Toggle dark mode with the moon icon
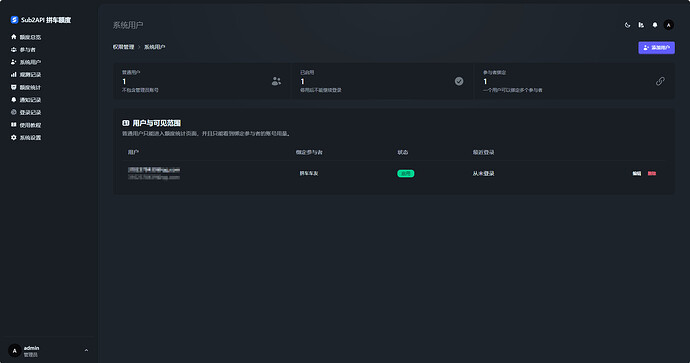Viewport: 690px width, 363px height. coord(628,25)
